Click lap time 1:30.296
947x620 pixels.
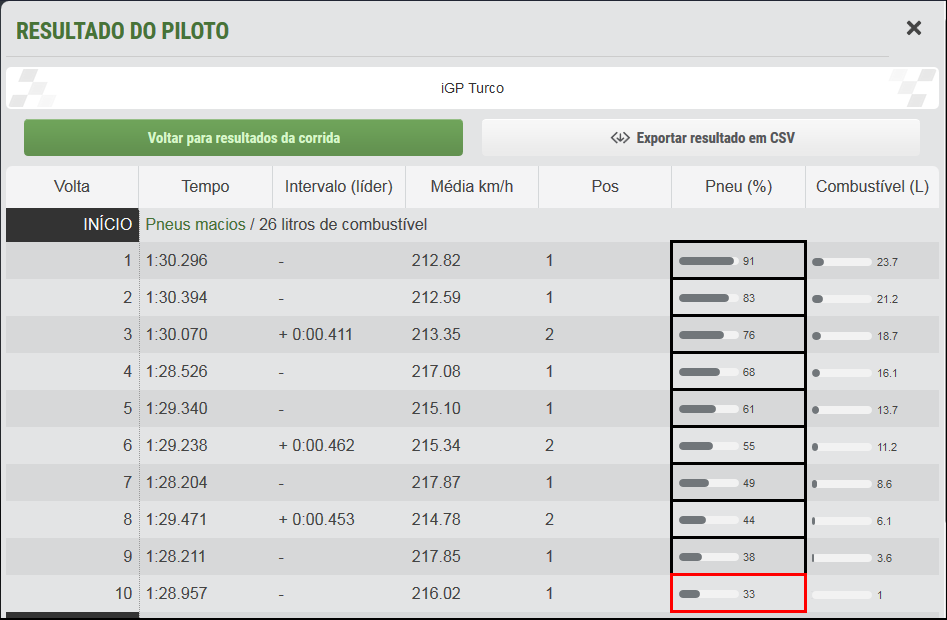coord(176,261)
